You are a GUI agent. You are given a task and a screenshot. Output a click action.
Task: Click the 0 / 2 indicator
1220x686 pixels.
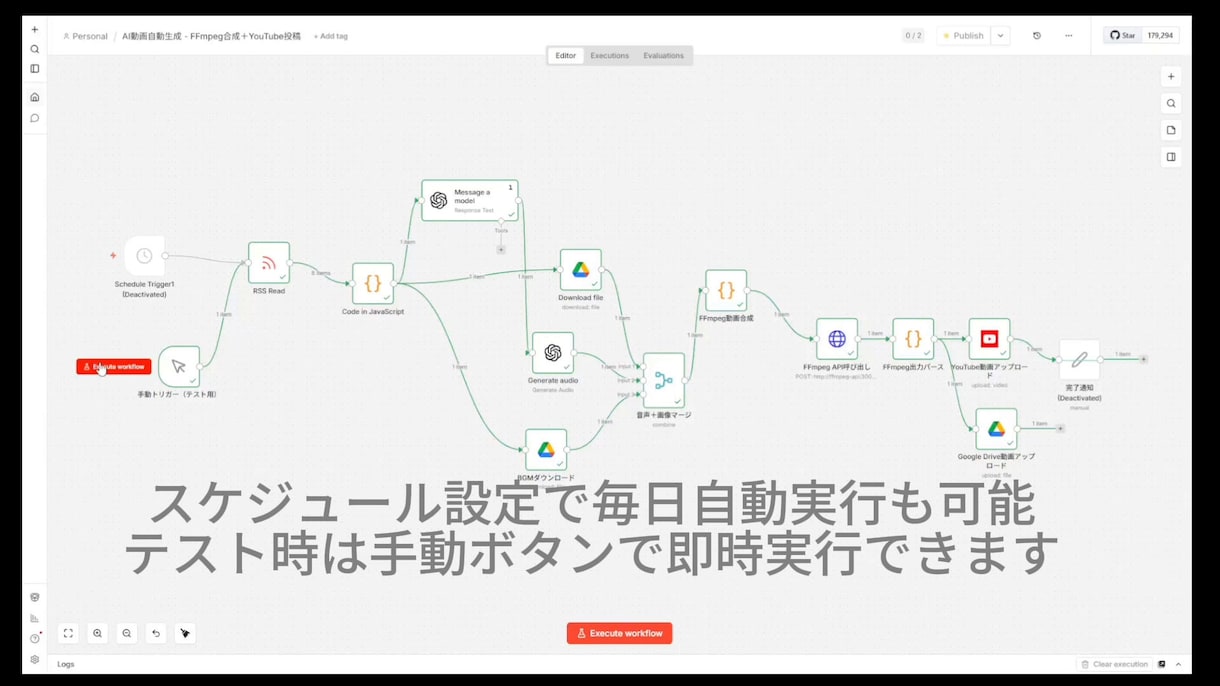(913, 36)
